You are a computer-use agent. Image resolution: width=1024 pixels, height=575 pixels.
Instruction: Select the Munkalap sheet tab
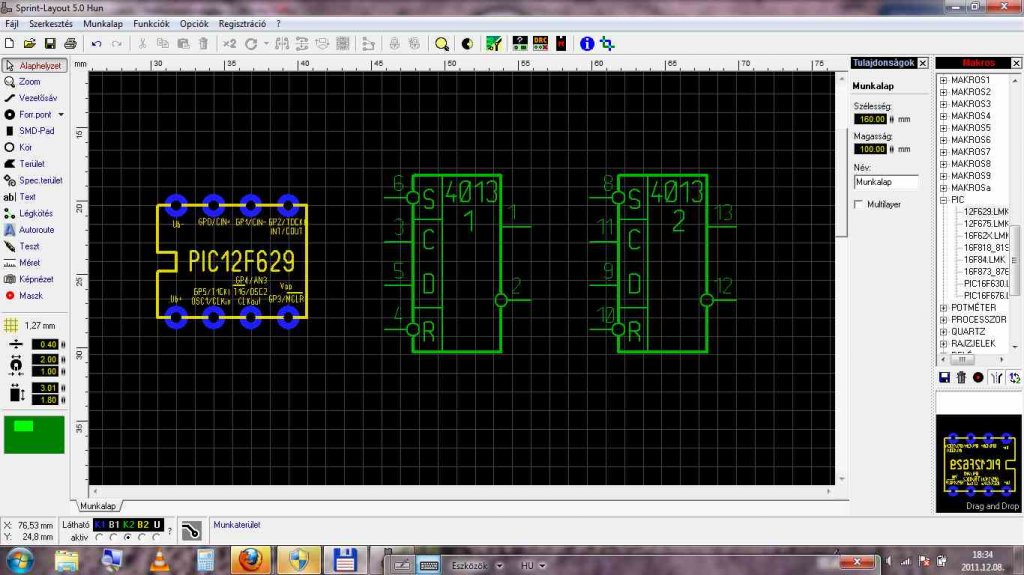(x=98, y=506)
